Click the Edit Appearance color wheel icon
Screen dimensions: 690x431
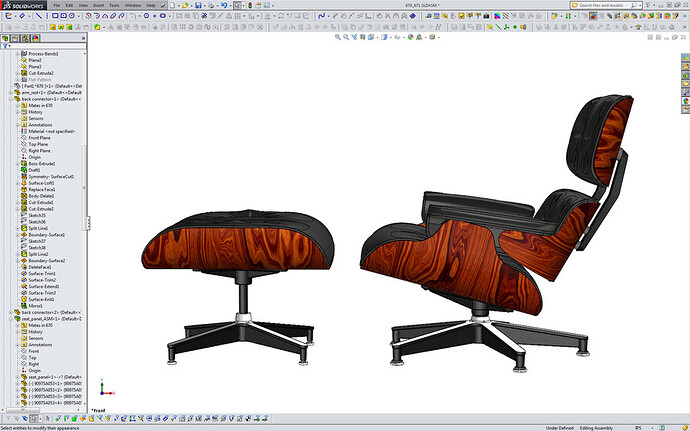click(x=410, y=37)
